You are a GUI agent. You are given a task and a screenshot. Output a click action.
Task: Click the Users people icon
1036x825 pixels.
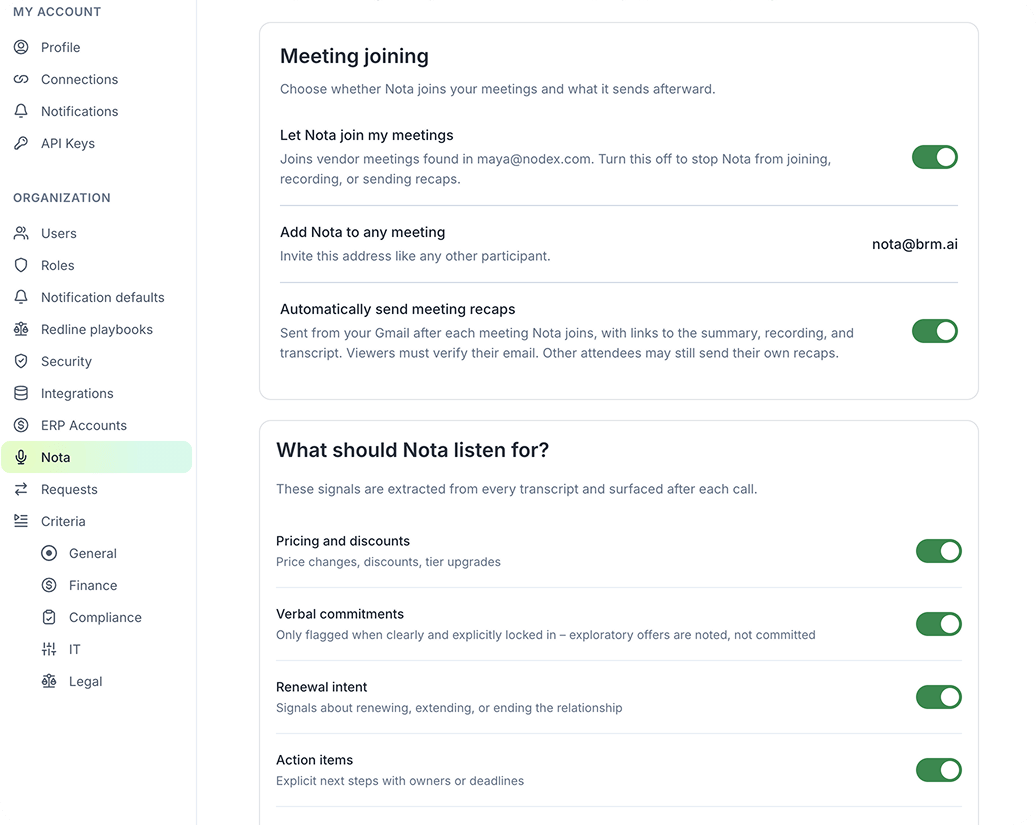[21, 233]
